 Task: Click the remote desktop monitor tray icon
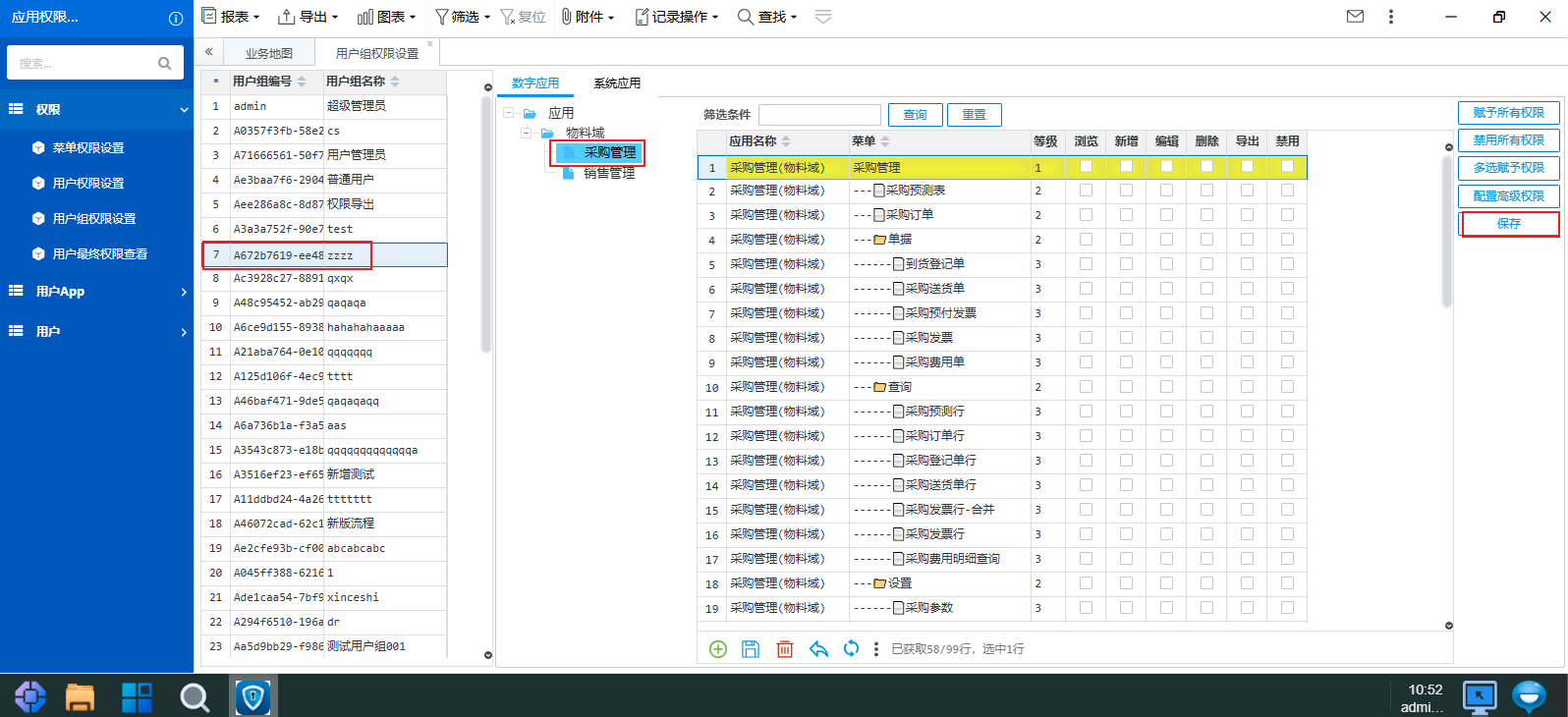tap(1479, 697)
